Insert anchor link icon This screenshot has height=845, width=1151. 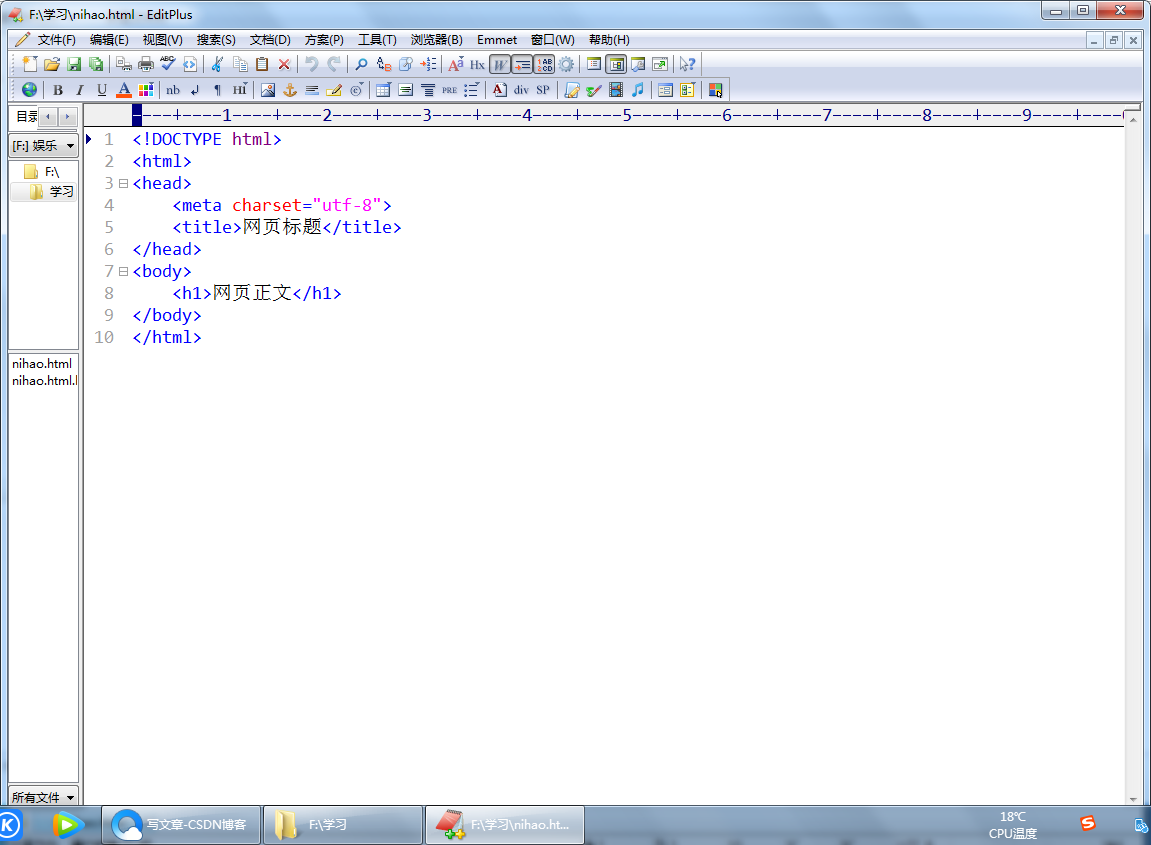tap(290, 90)
